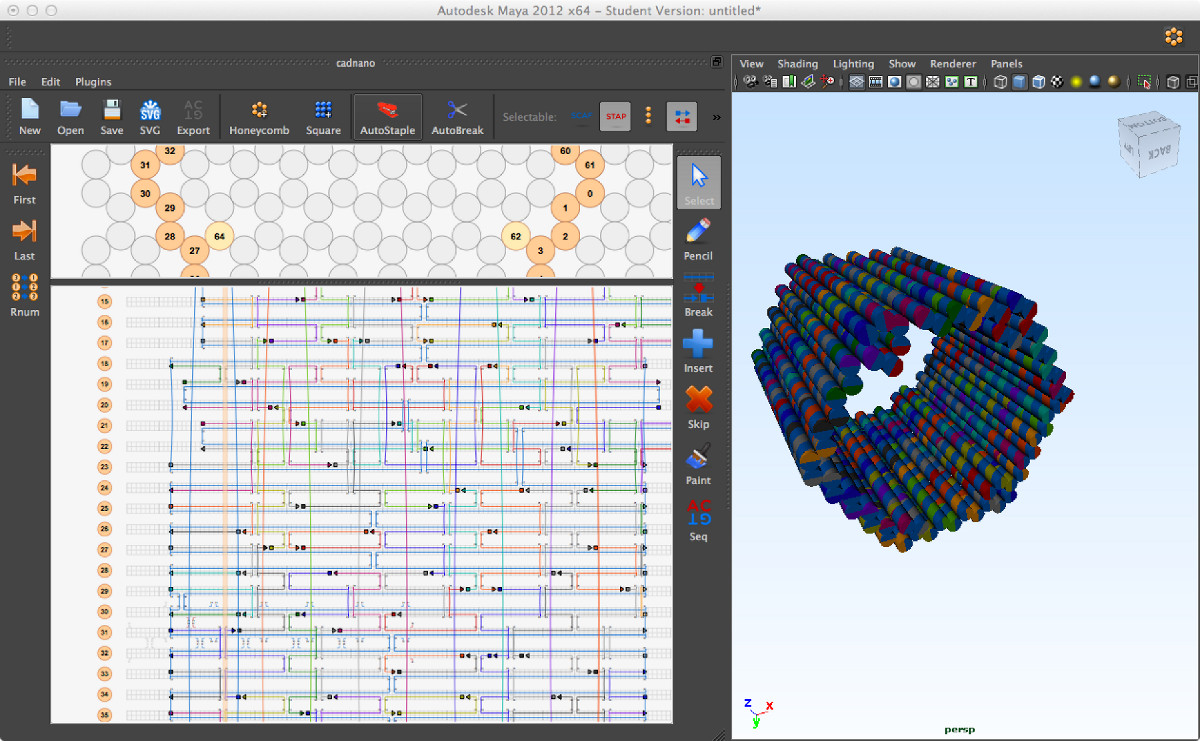The width and height of the screenshot is (1200, 741).
Task: Choose the Honeycomb lattice button
Action: (259, 117)
